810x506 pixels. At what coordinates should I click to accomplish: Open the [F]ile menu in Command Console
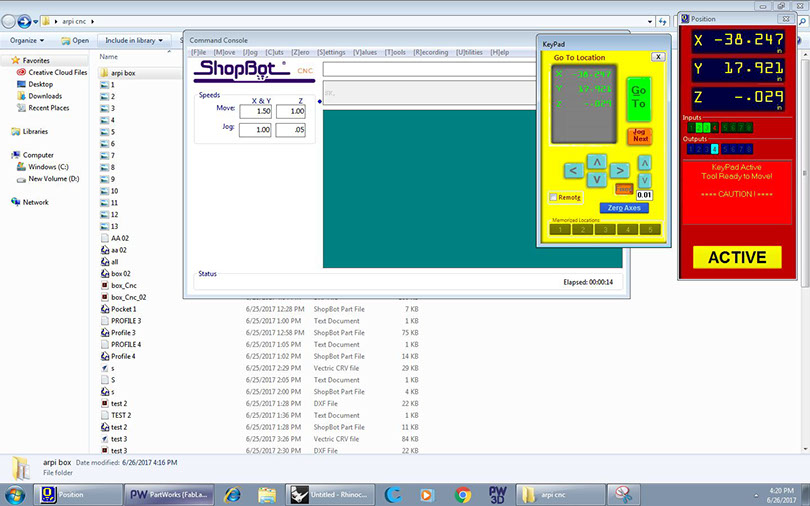pyautogui.click(x=198, y=52)
